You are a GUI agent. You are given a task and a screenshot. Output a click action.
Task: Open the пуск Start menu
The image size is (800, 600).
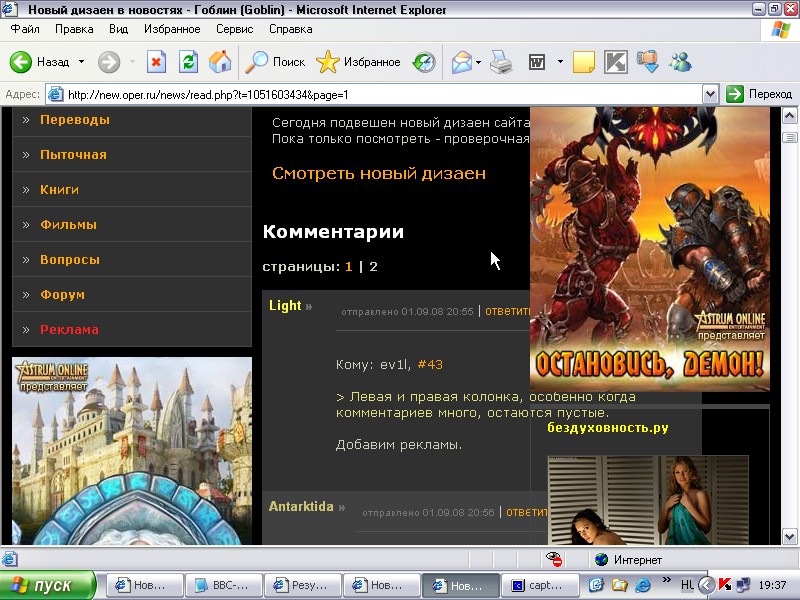coord(47,585)
